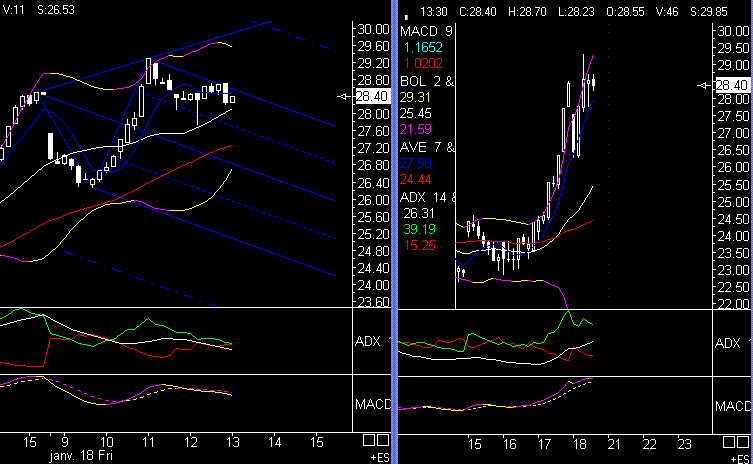Image resolution: width=753 pixels, height=464 pixels.
Task: Click 29.50 on the right price axis
Action: [x=733, y=49]
